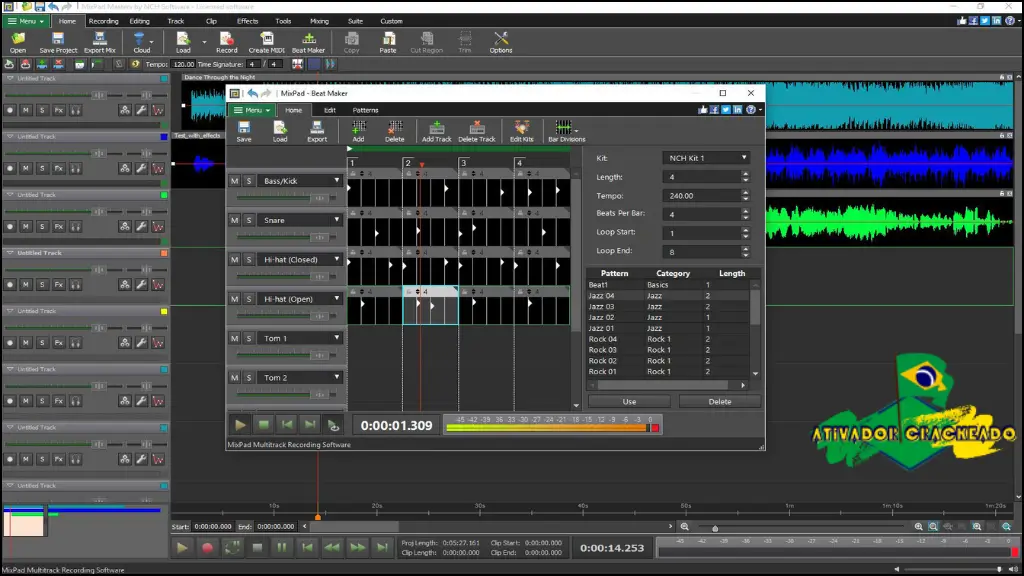Click Category column header
This screenshot has width=1024, height=576.
click(673, 274)
